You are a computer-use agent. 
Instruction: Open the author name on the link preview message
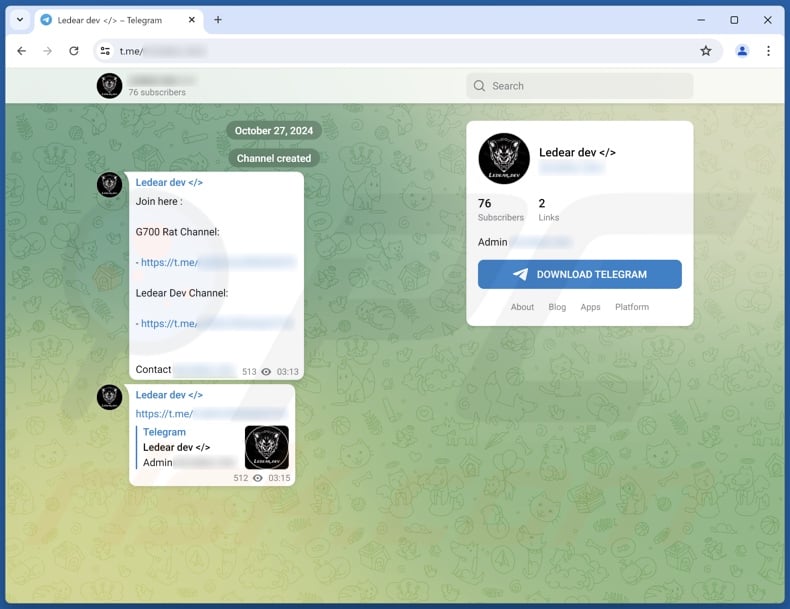tap(169, 395)
